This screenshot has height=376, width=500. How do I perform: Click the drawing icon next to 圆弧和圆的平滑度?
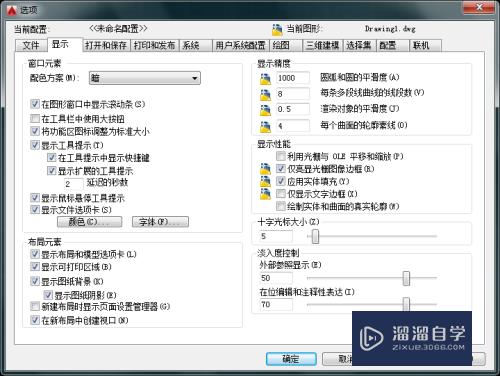pos(265,79)
